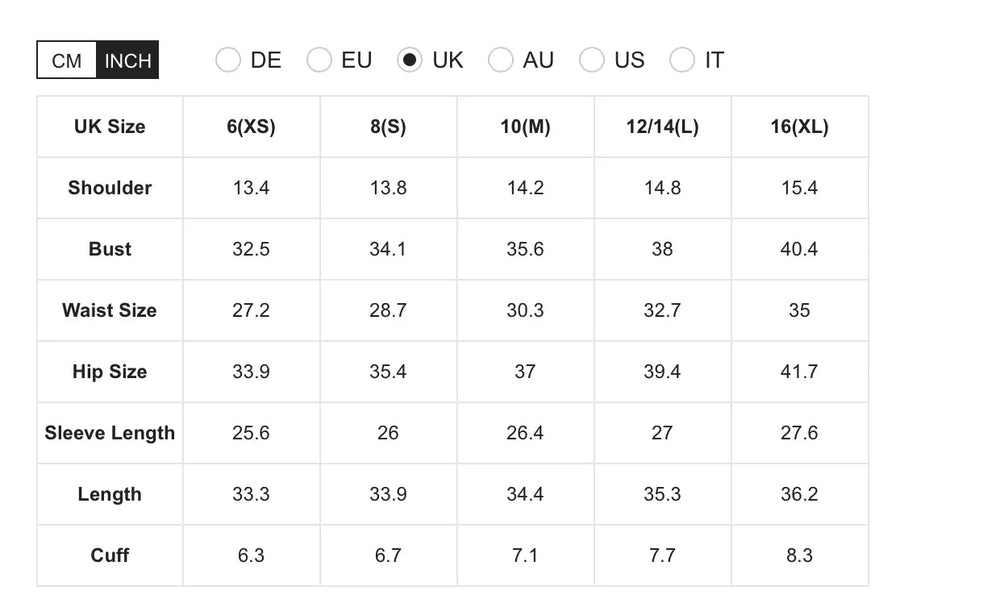Select the EU size radio button
This screenshot has height=599, width=1000.
319,60
